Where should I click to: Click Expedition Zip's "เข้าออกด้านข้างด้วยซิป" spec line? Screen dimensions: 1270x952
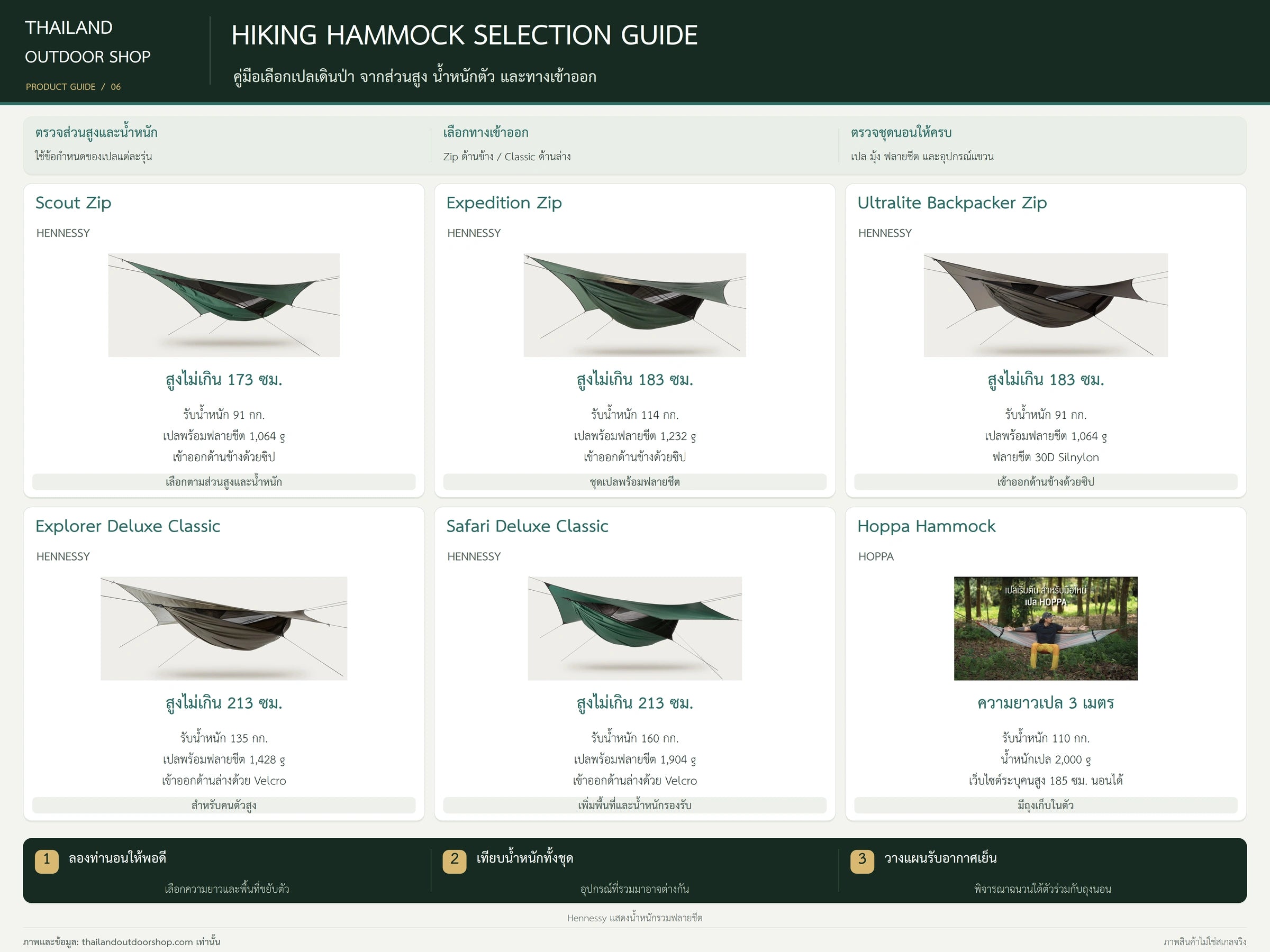[x=635, y=457]
